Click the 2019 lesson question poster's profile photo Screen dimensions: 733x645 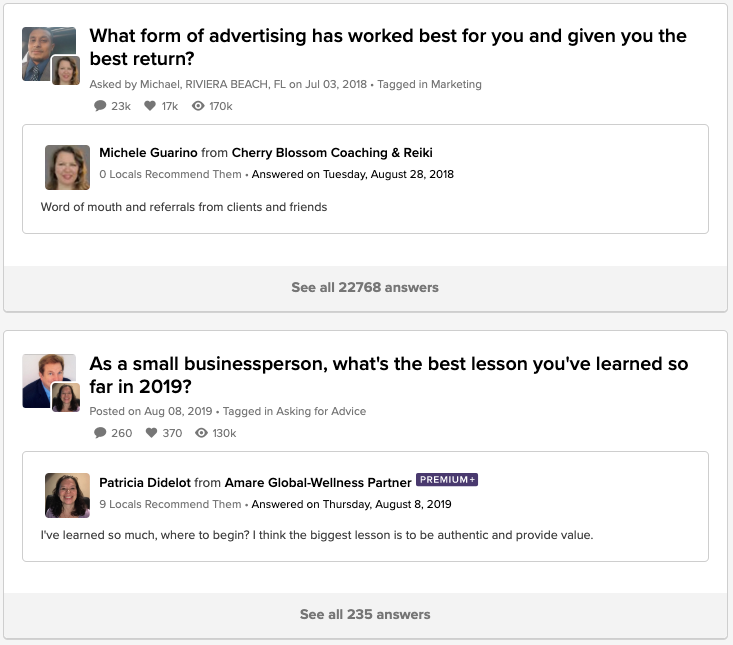pos(44,377)
